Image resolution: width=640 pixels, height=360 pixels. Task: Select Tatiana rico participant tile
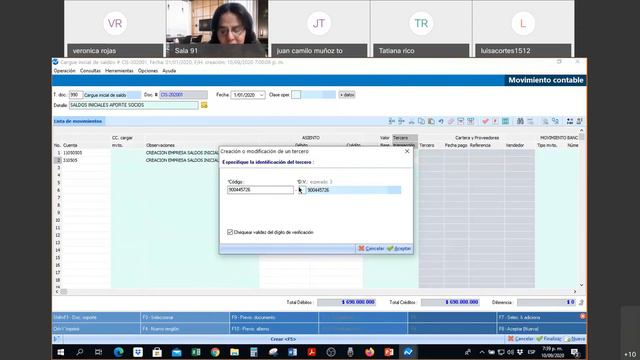(421, 29)
